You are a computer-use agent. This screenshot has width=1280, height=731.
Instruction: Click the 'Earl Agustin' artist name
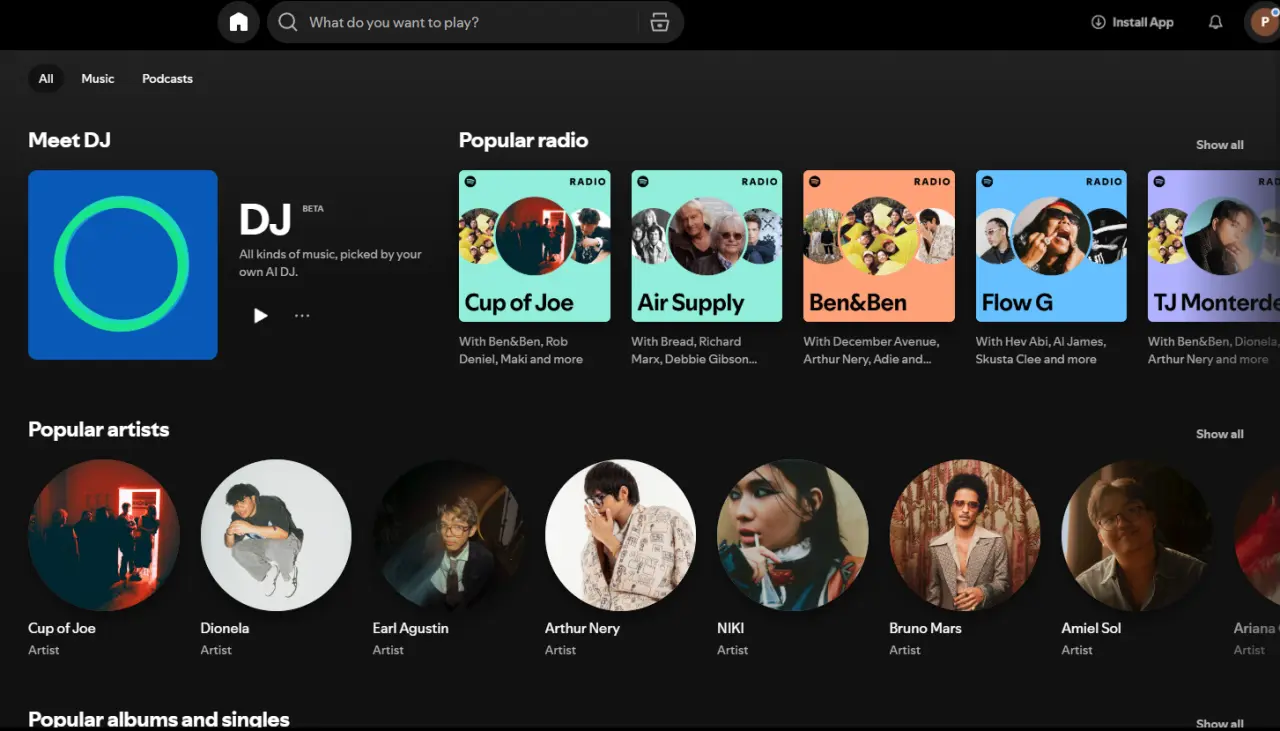click(x=410, y=628)
